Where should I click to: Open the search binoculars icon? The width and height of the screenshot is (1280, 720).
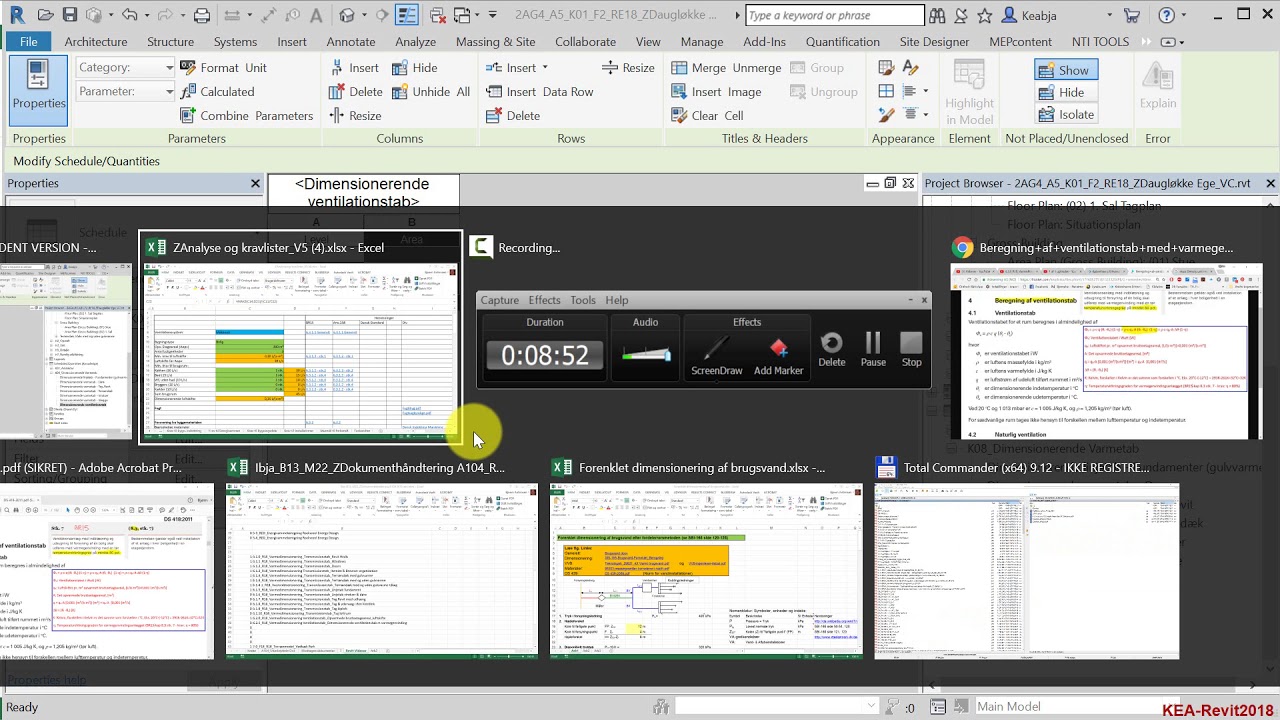(x=937, y=15)
